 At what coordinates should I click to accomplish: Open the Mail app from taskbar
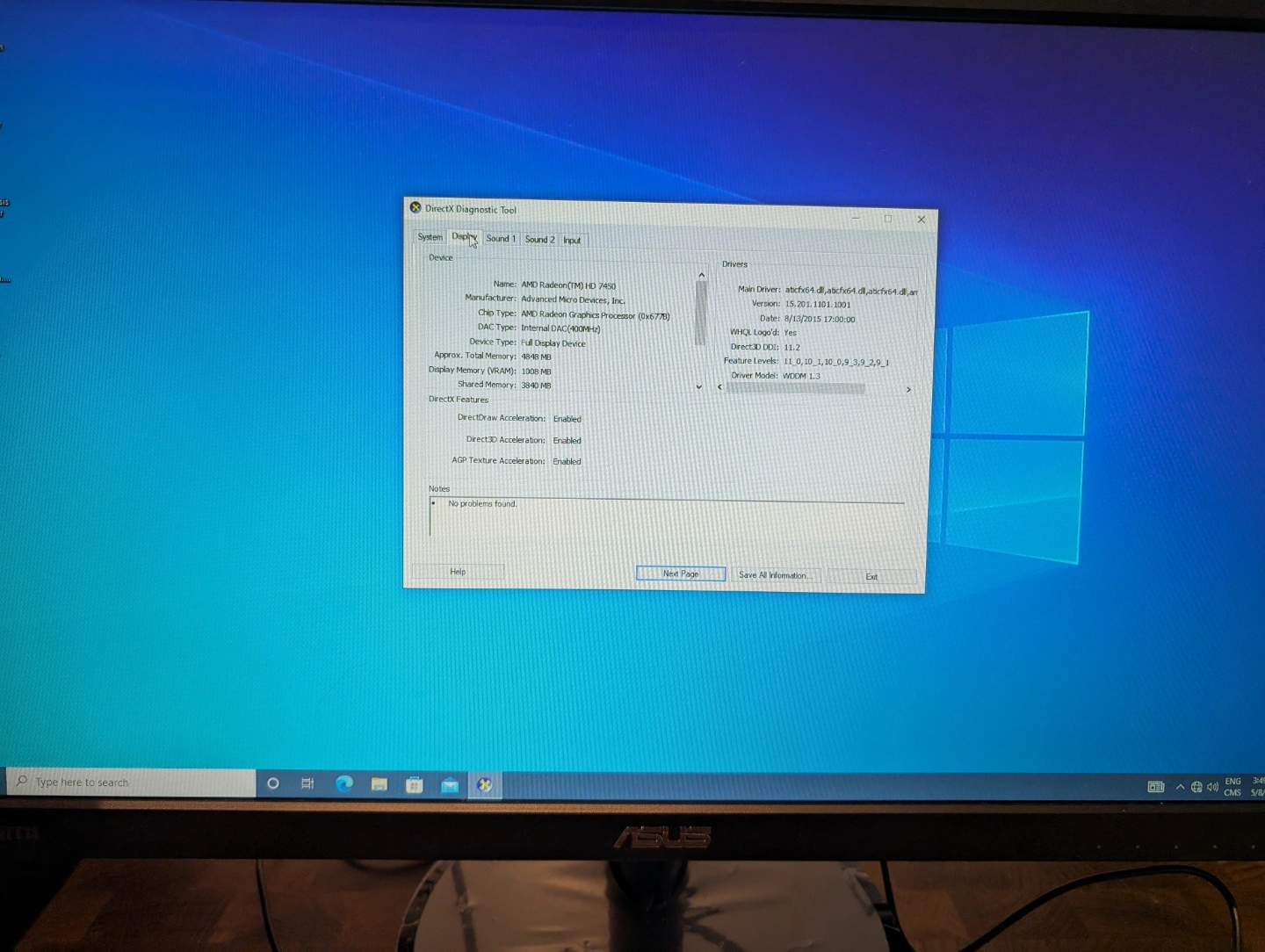pos(450,785)
